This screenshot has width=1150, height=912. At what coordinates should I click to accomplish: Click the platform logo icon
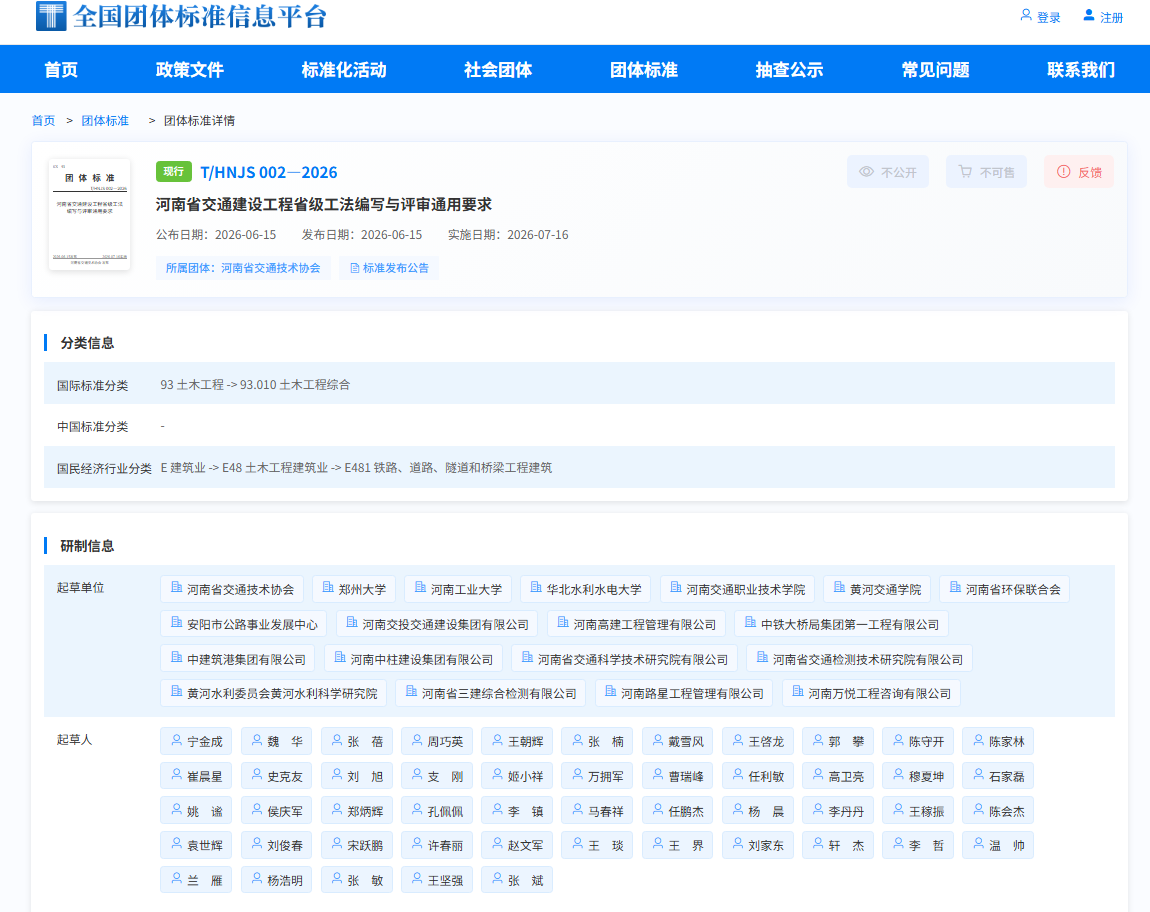click(x=51, y=15)
